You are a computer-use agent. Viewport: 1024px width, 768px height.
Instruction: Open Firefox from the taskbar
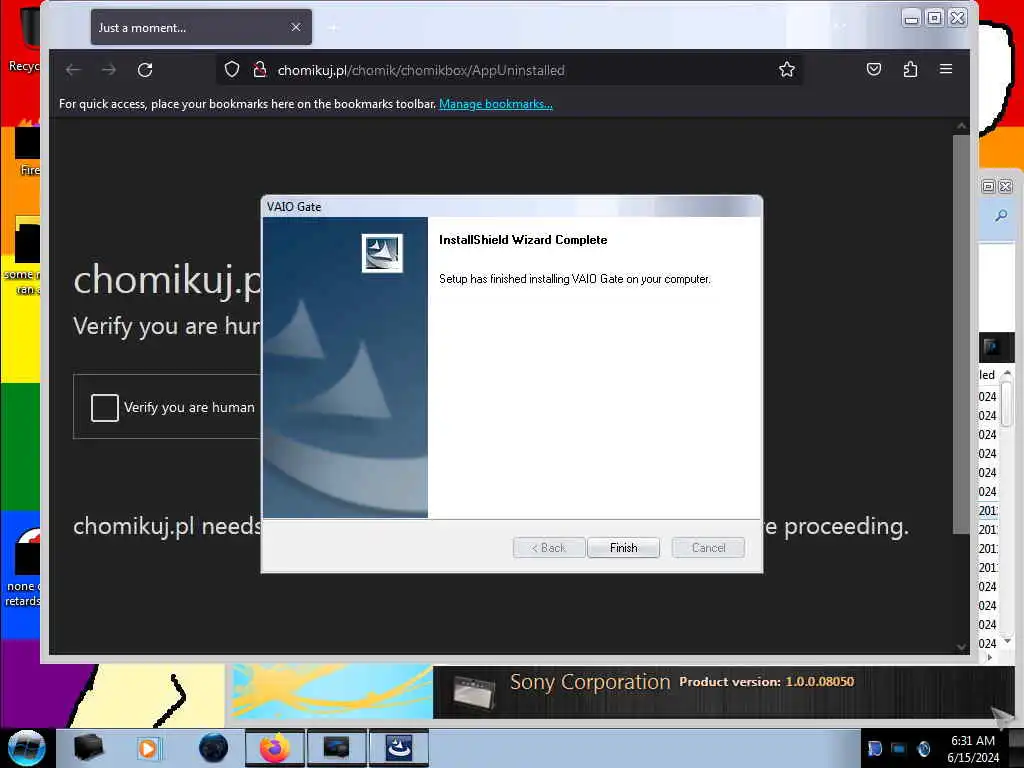tap(274, 748)
